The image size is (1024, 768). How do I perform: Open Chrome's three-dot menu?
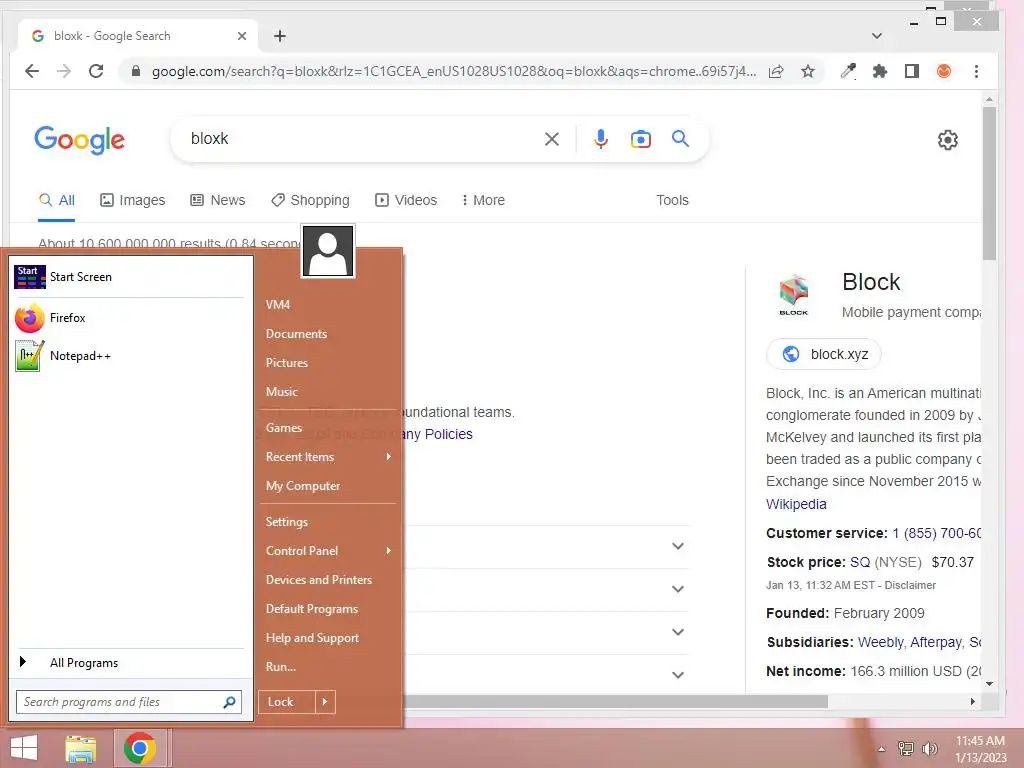coord(976,71)
